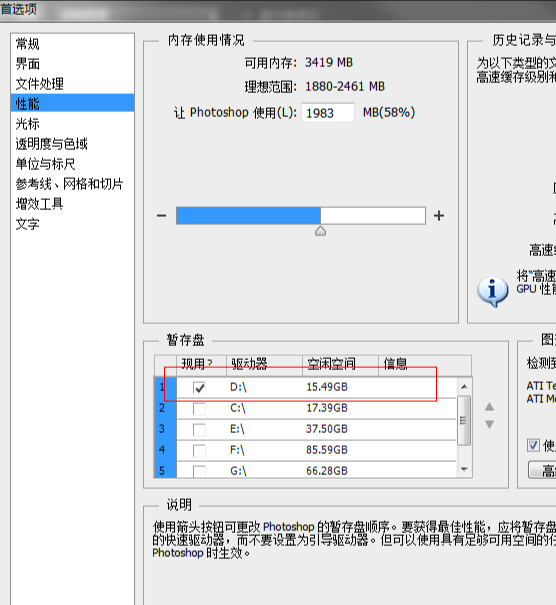Image resolution: width=556 pixels, height=605 pixels.
Task: Click the plus icon beside memory slider
Action: point(439,216)
